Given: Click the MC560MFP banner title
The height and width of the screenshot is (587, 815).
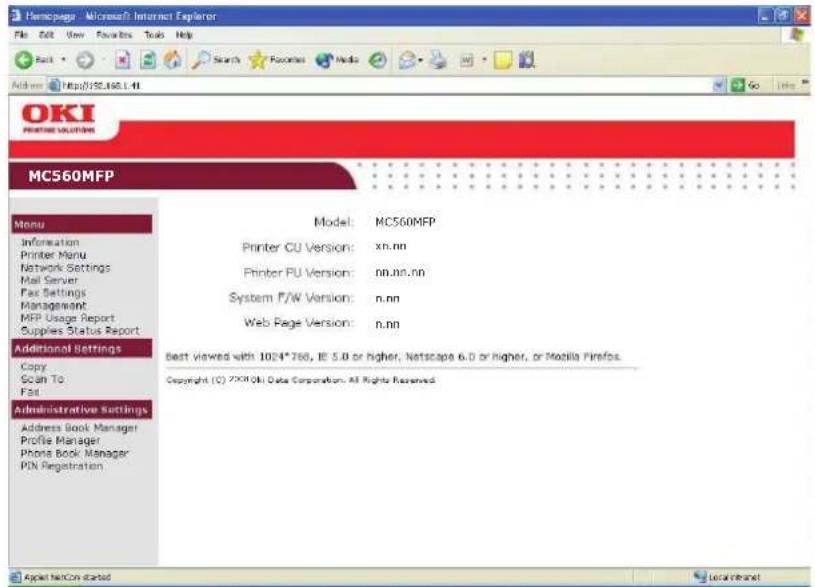Looking at the screenshot, I should pos(71,176).
